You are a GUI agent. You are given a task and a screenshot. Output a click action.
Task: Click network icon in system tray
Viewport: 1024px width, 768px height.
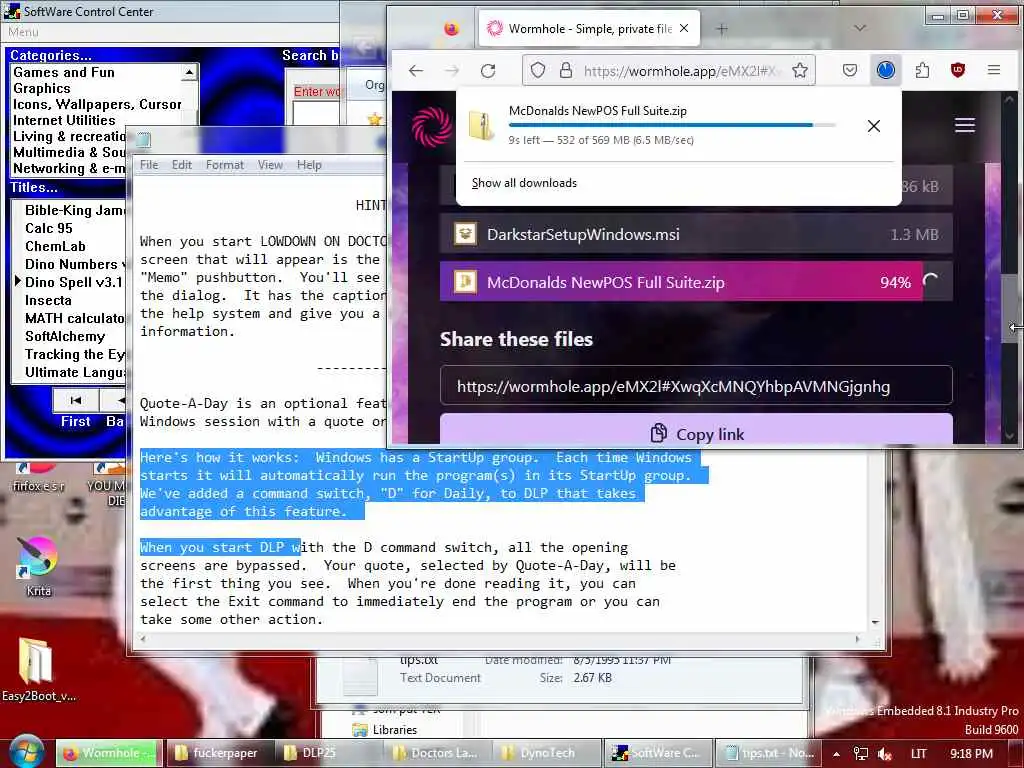coord(861,754)
